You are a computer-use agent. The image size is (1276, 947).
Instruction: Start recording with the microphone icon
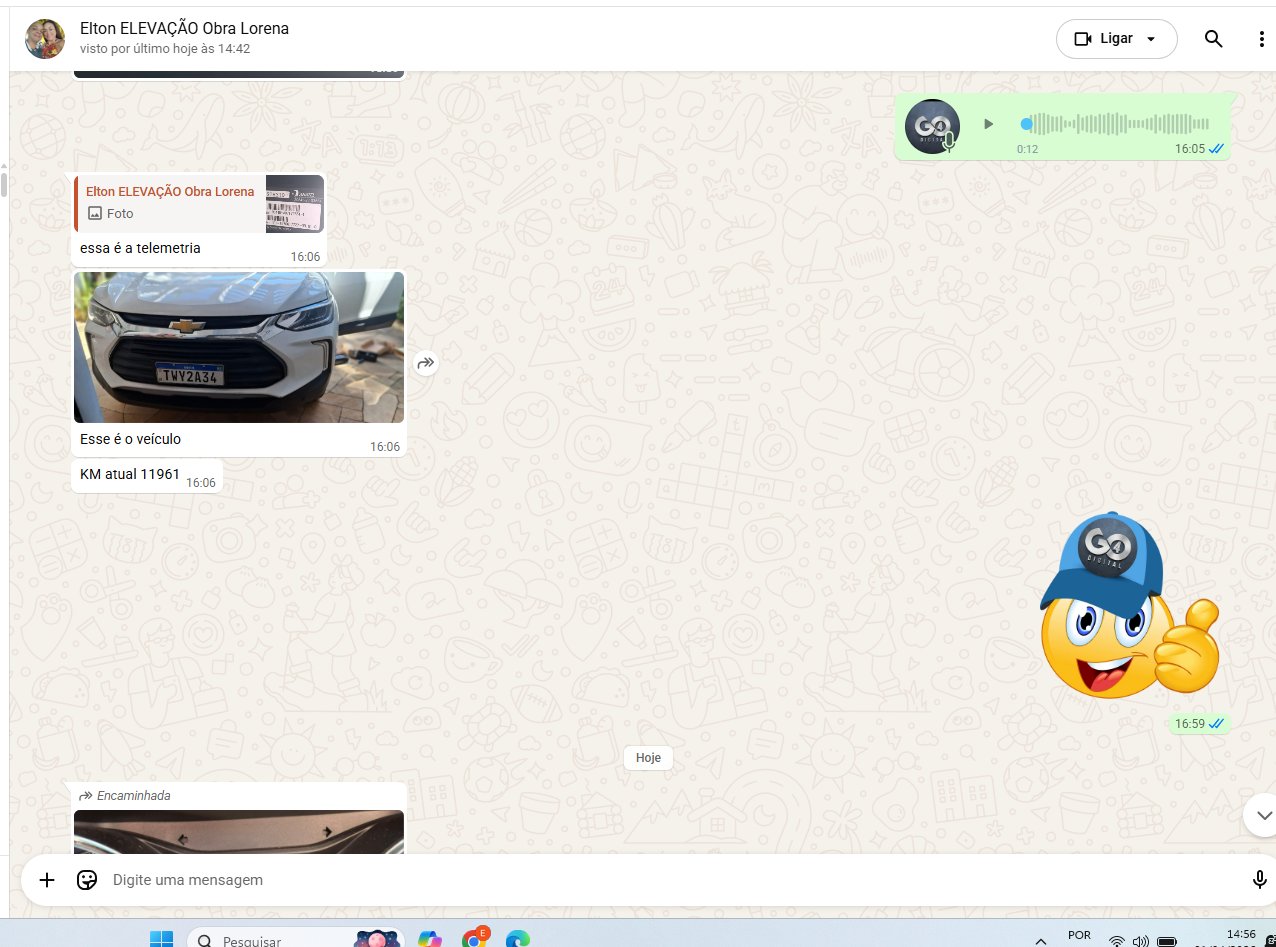pos(1259,880)
